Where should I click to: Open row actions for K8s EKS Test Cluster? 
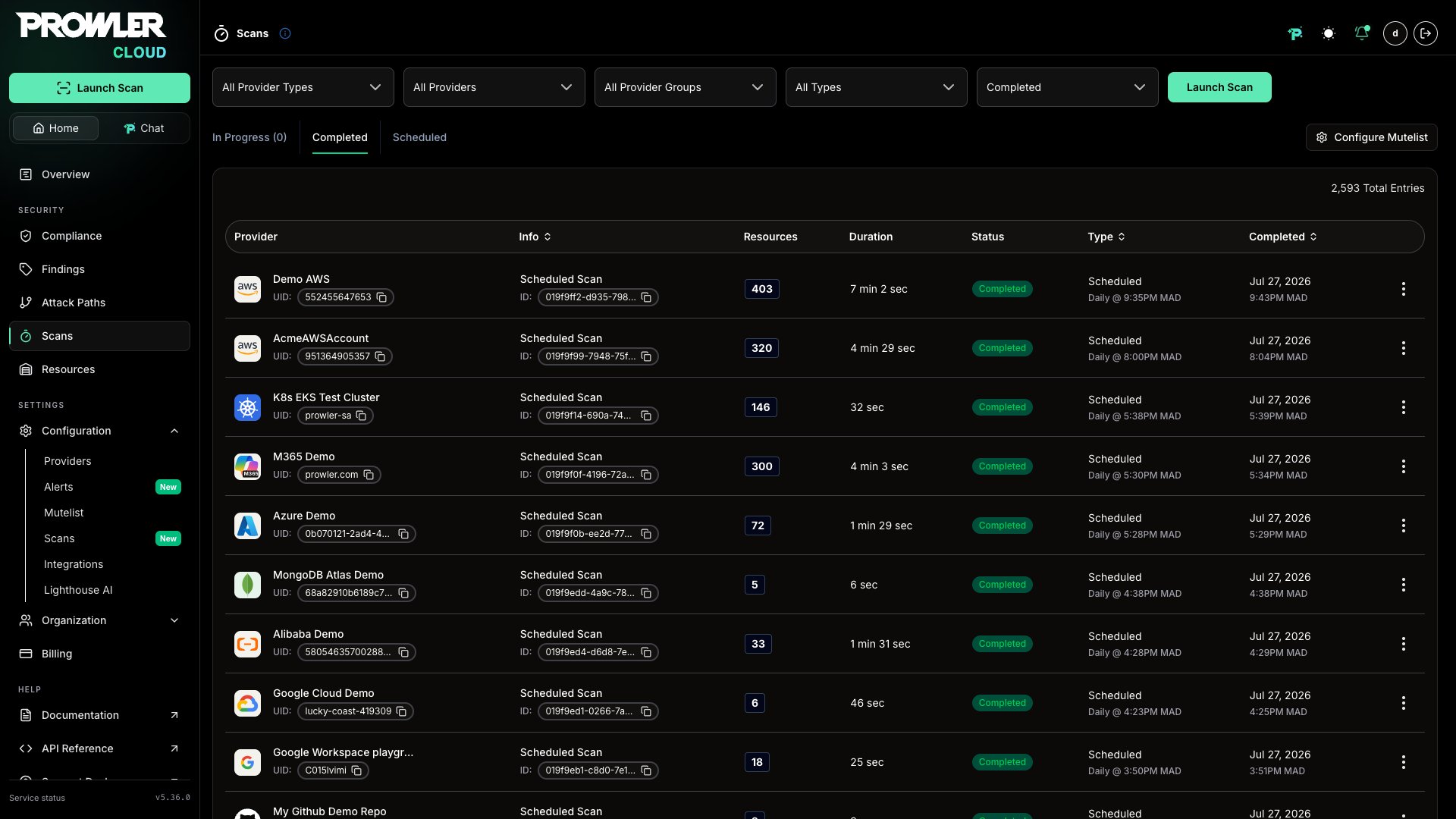[x=1404, y=407]
